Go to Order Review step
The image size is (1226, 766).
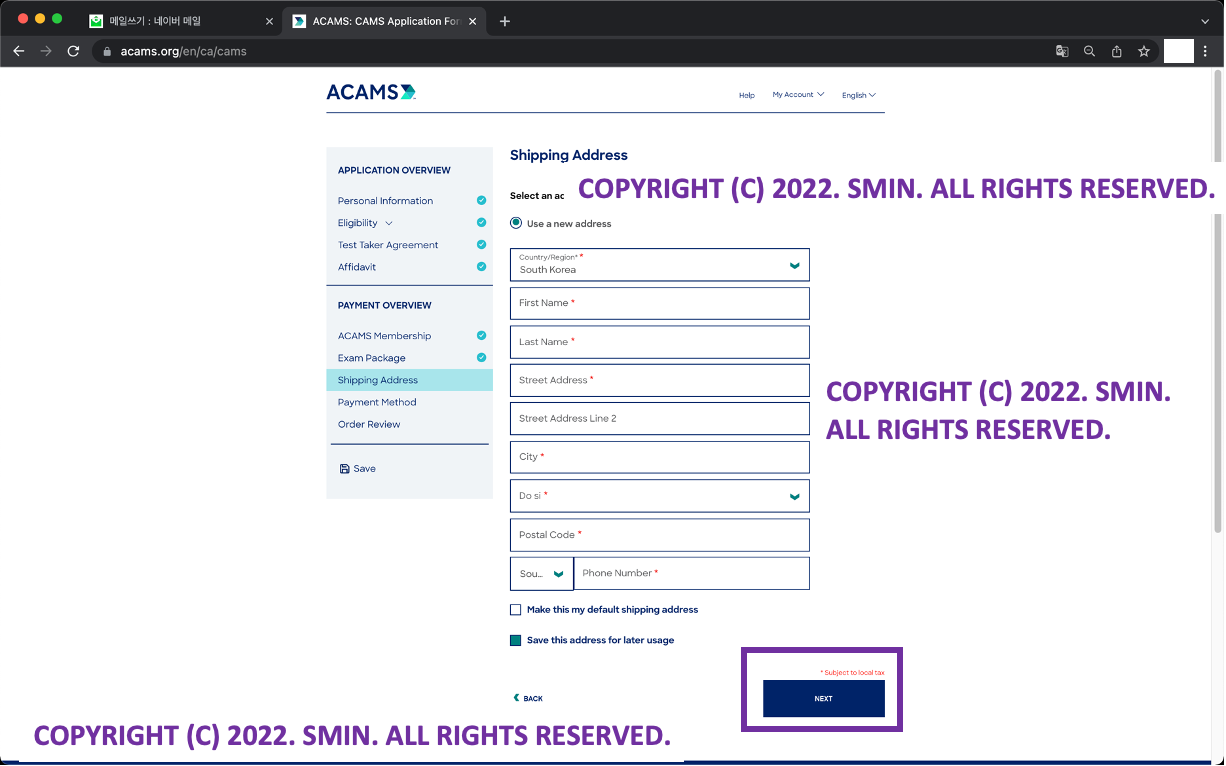pos(369,424)
